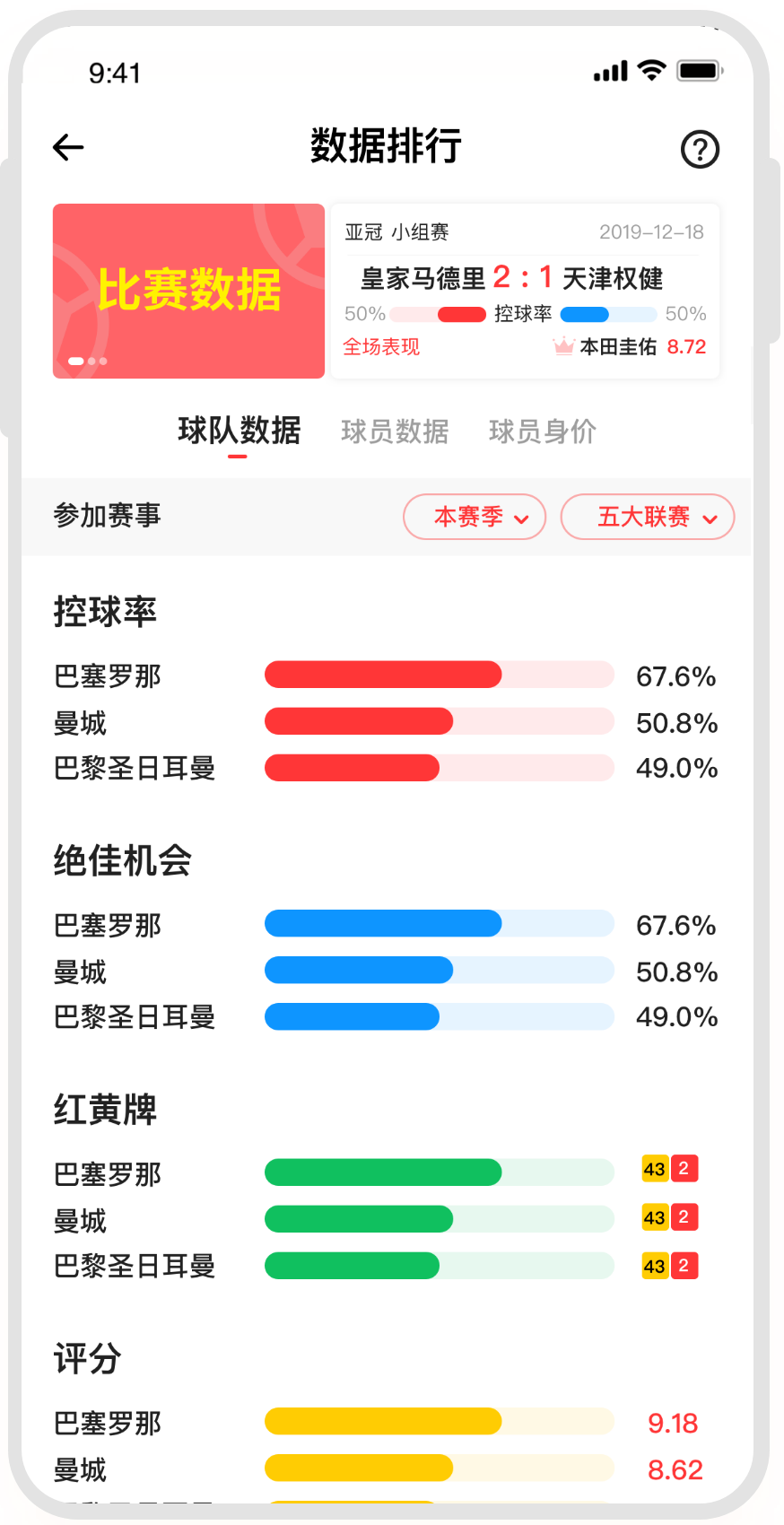Tap the 比赛数据 red banner

point(188,289)
